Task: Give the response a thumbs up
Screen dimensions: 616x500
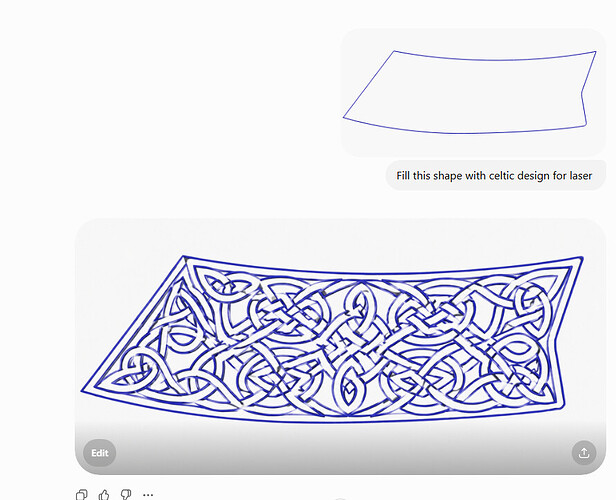Action: [104, 495]
